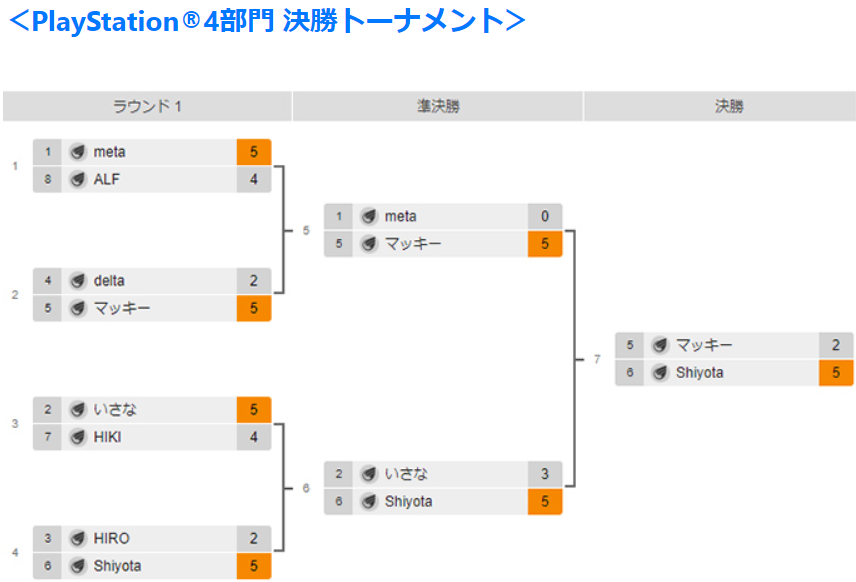Click マッキー's team icon in the final

pyautogui.click(x=661, y=345)
